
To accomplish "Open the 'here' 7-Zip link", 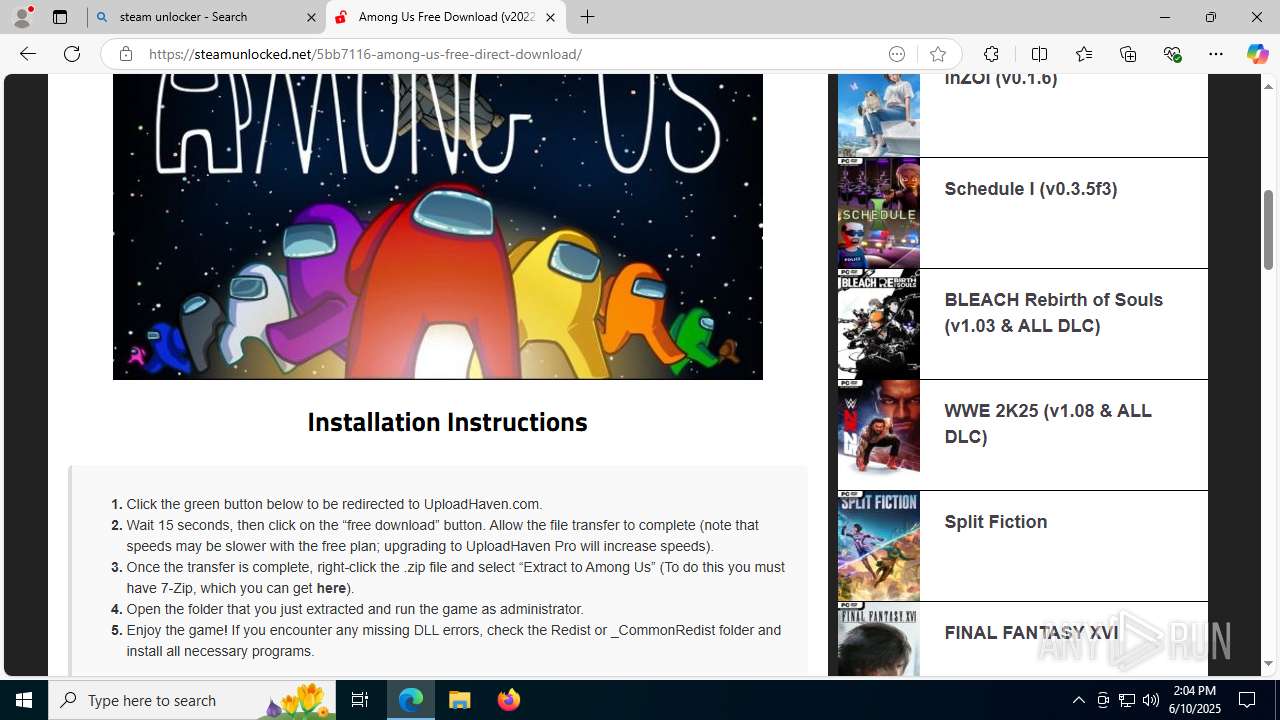I will [331, 588].
